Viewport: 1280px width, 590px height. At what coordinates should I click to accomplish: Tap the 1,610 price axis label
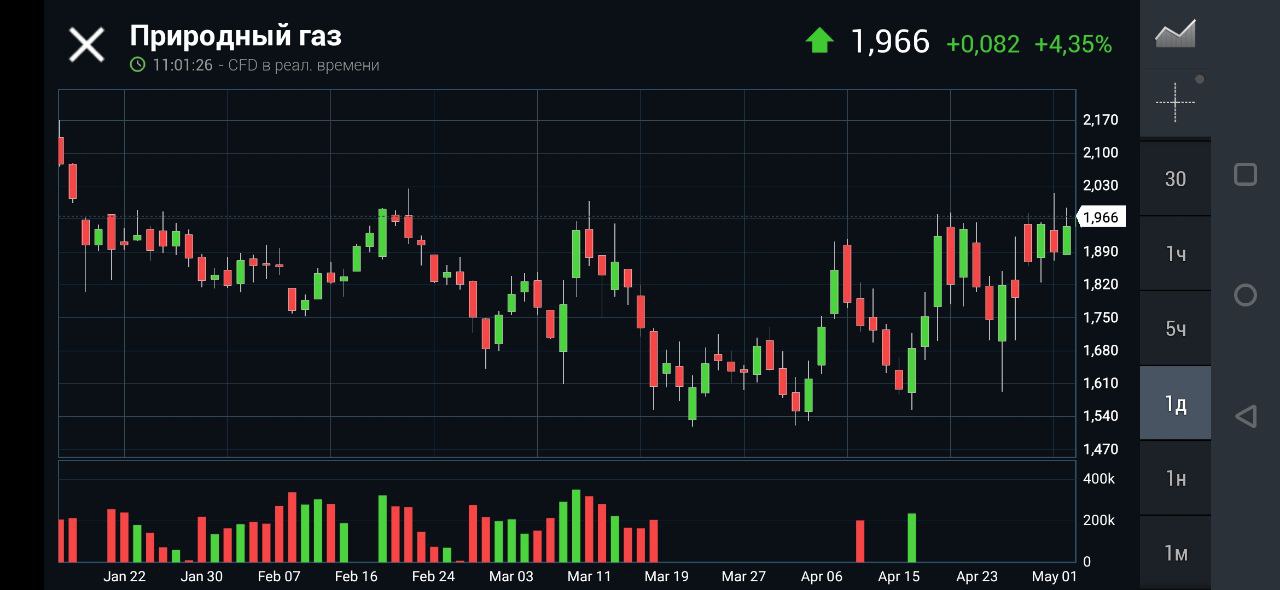[1101, 383]
